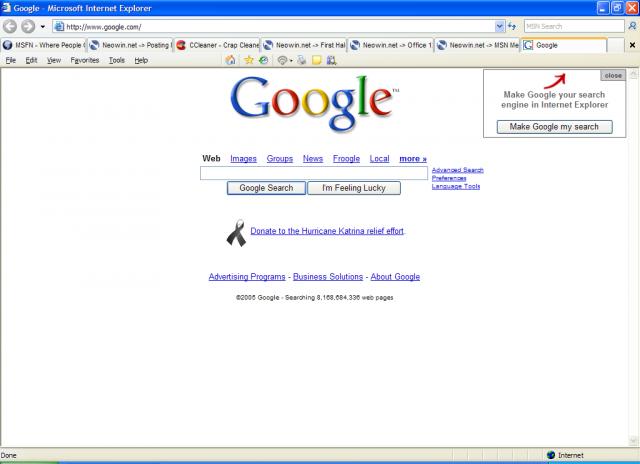Viewport: 640px width, 464px height.
Task: Click the Google logo
Action: click(x=314, y=103)
